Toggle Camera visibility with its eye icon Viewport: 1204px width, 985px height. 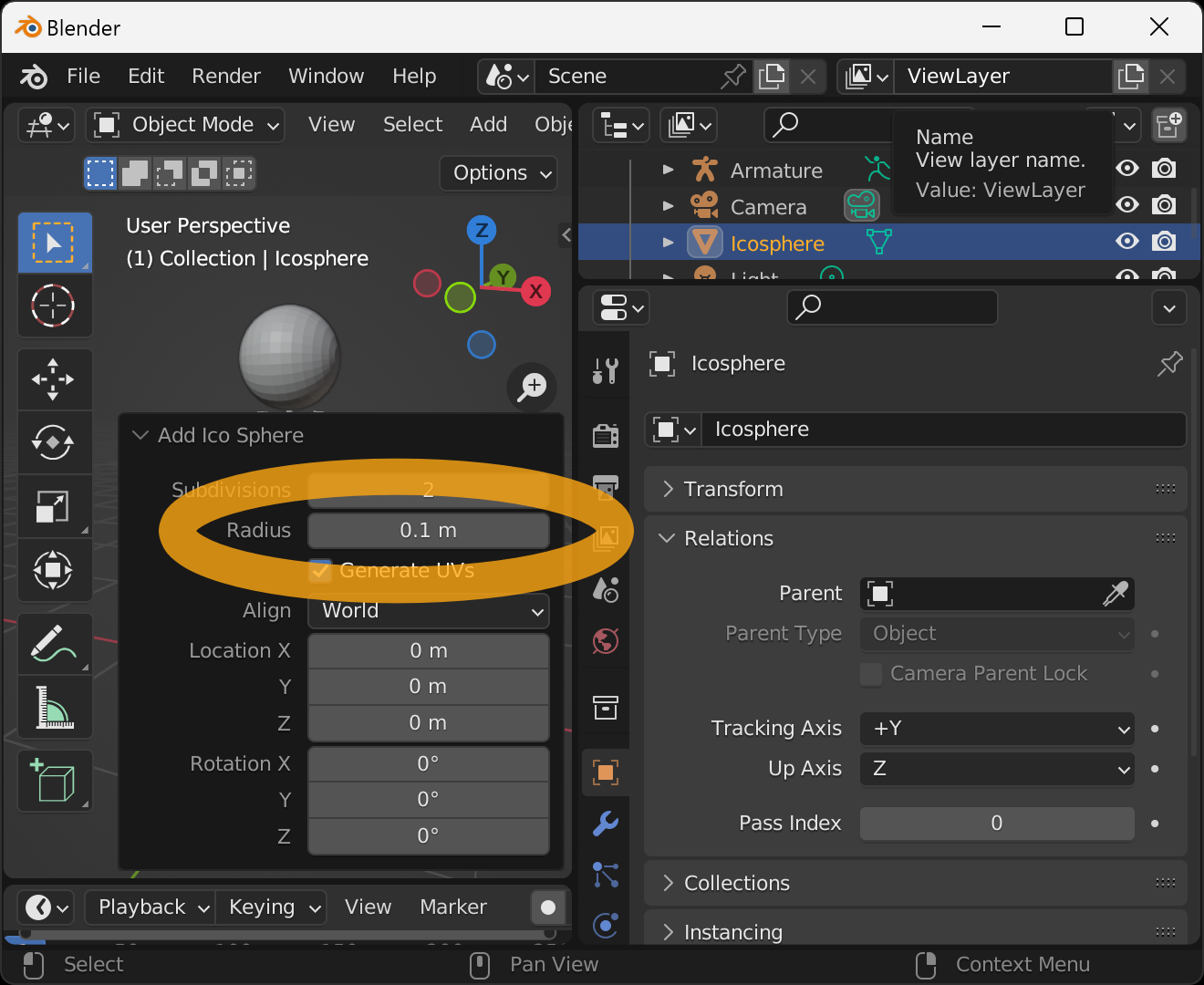point(1127,204)
